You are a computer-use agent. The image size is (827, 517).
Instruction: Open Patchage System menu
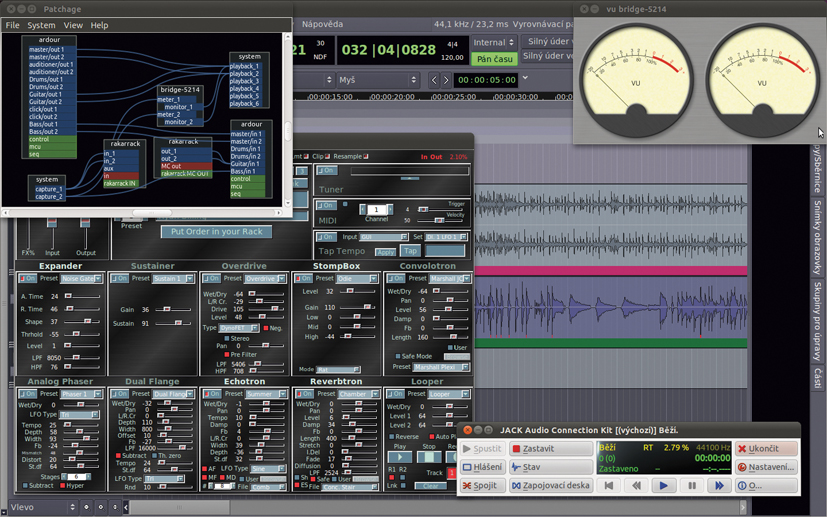tap(41, 25)
